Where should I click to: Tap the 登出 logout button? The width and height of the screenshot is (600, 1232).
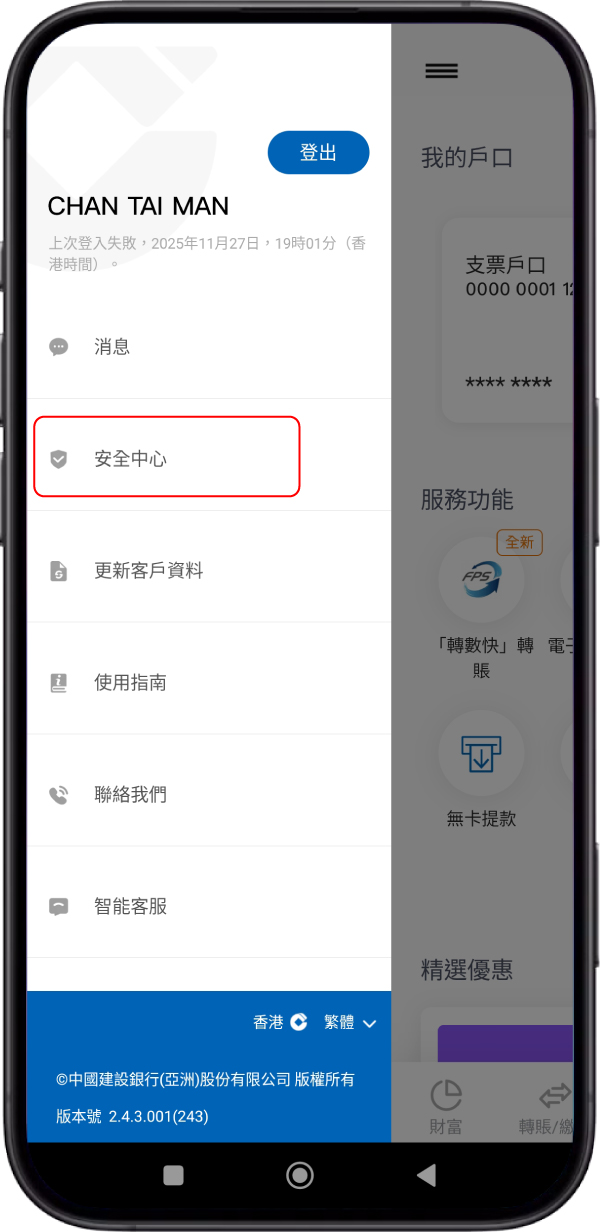(x=319, y=153)
